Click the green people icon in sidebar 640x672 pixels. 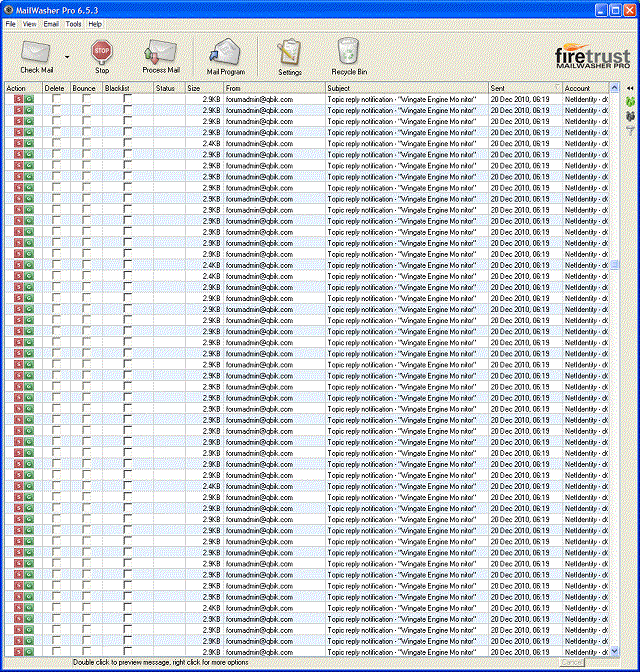[x=630, y=102]
